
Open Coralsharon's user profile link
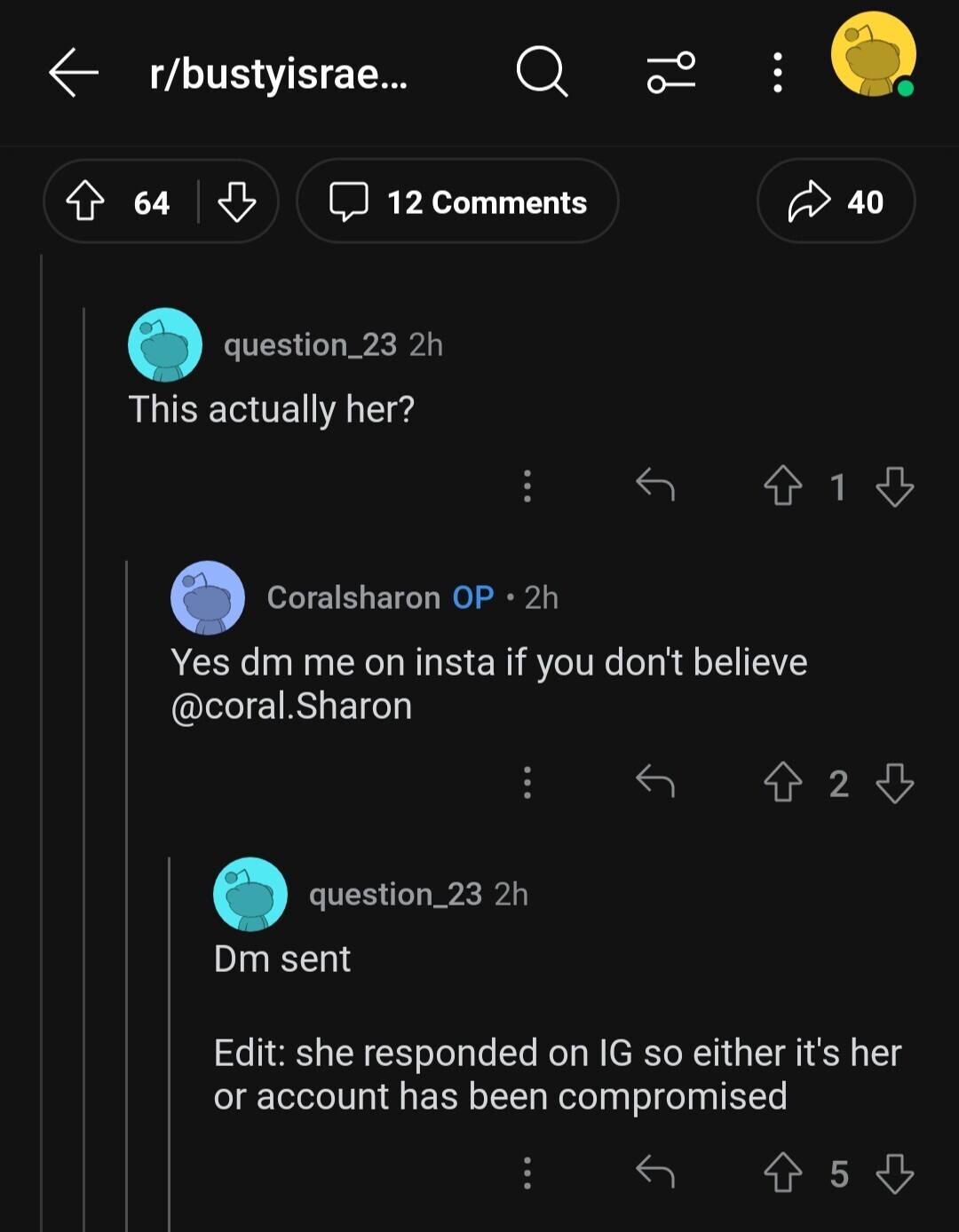(353, 597)
